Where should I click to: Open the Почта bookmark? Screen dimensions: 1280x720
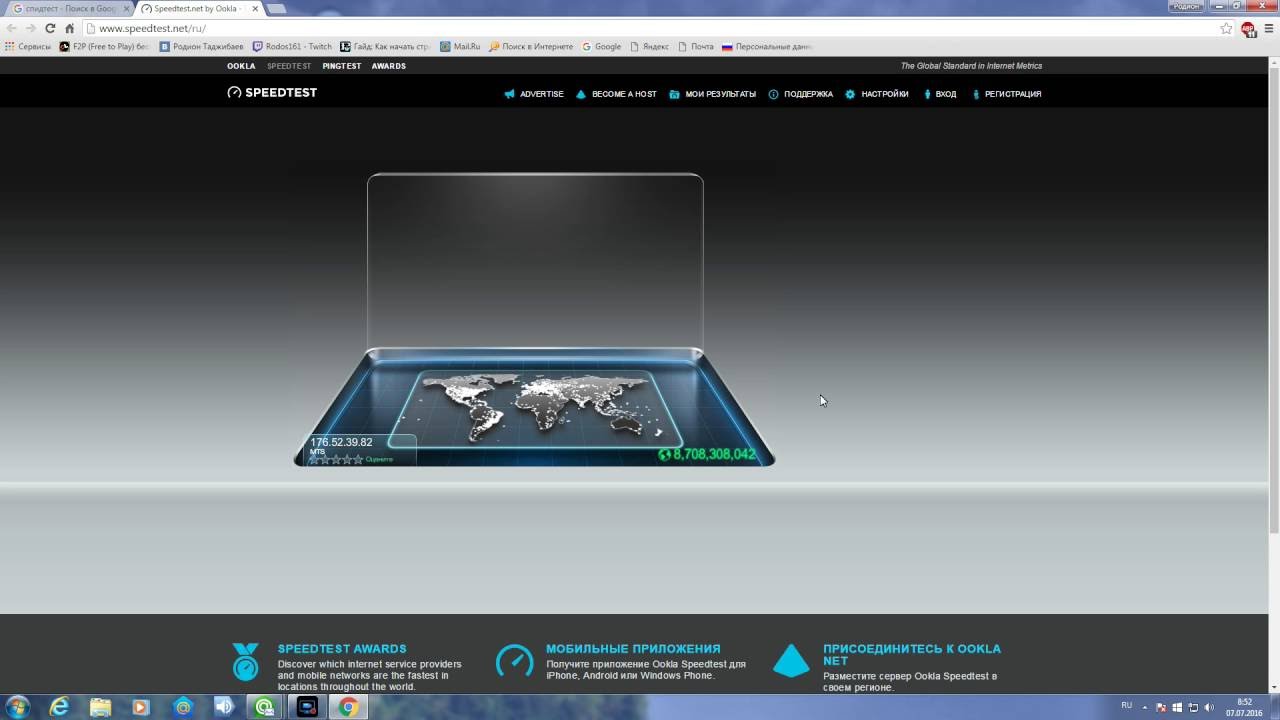coord(696,46)
